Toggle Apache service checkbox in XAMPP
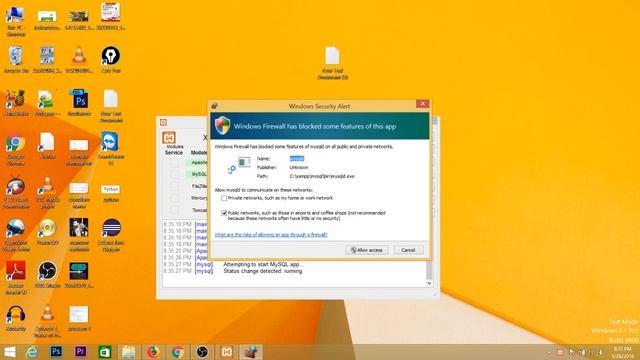The width and height of the screenshot is (640, 360). pyautogui.click(x=174, y=162)
